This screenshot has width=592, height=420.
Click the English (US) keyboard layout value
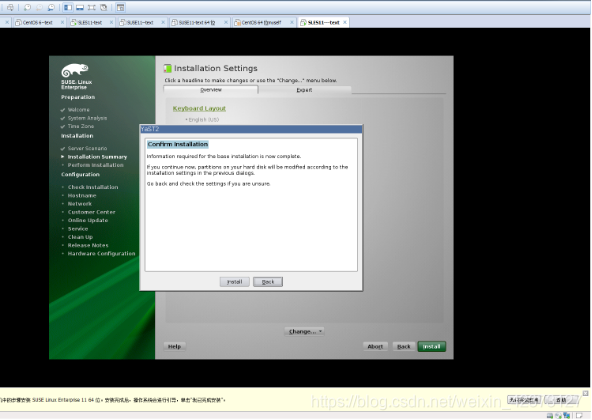(204, 119)
